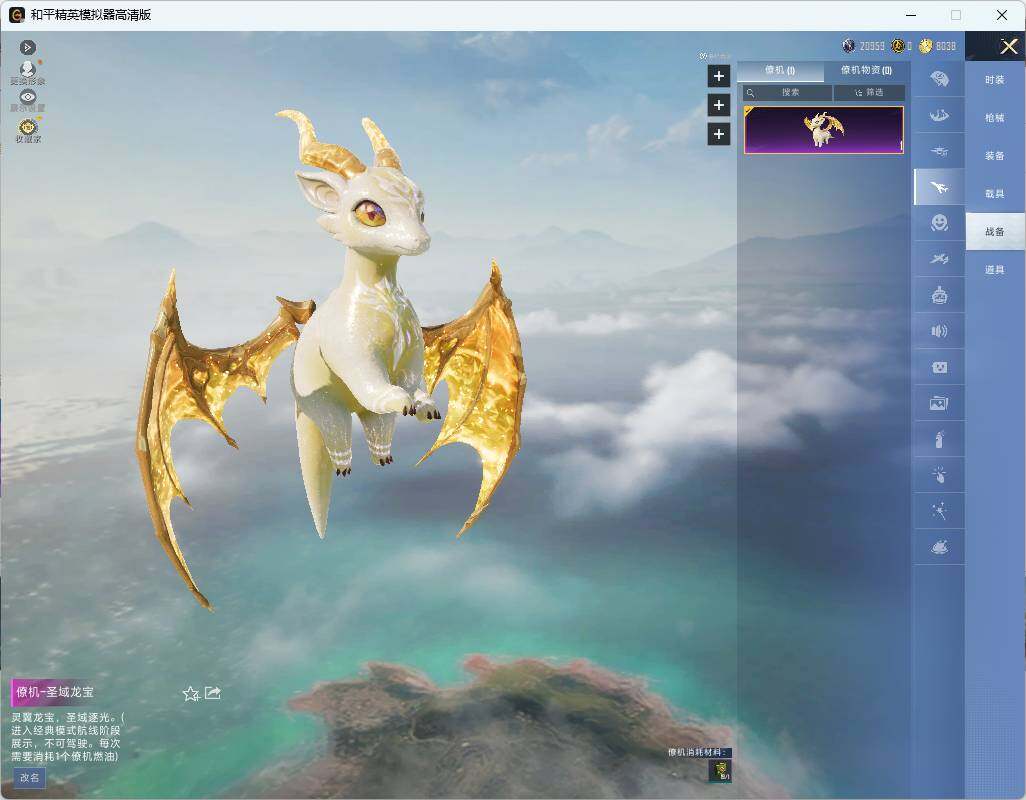This screenshot has height=800, width=1026.
Task: Click the 僚机-圣域龙宝 item title
Action: pos(54,692)
